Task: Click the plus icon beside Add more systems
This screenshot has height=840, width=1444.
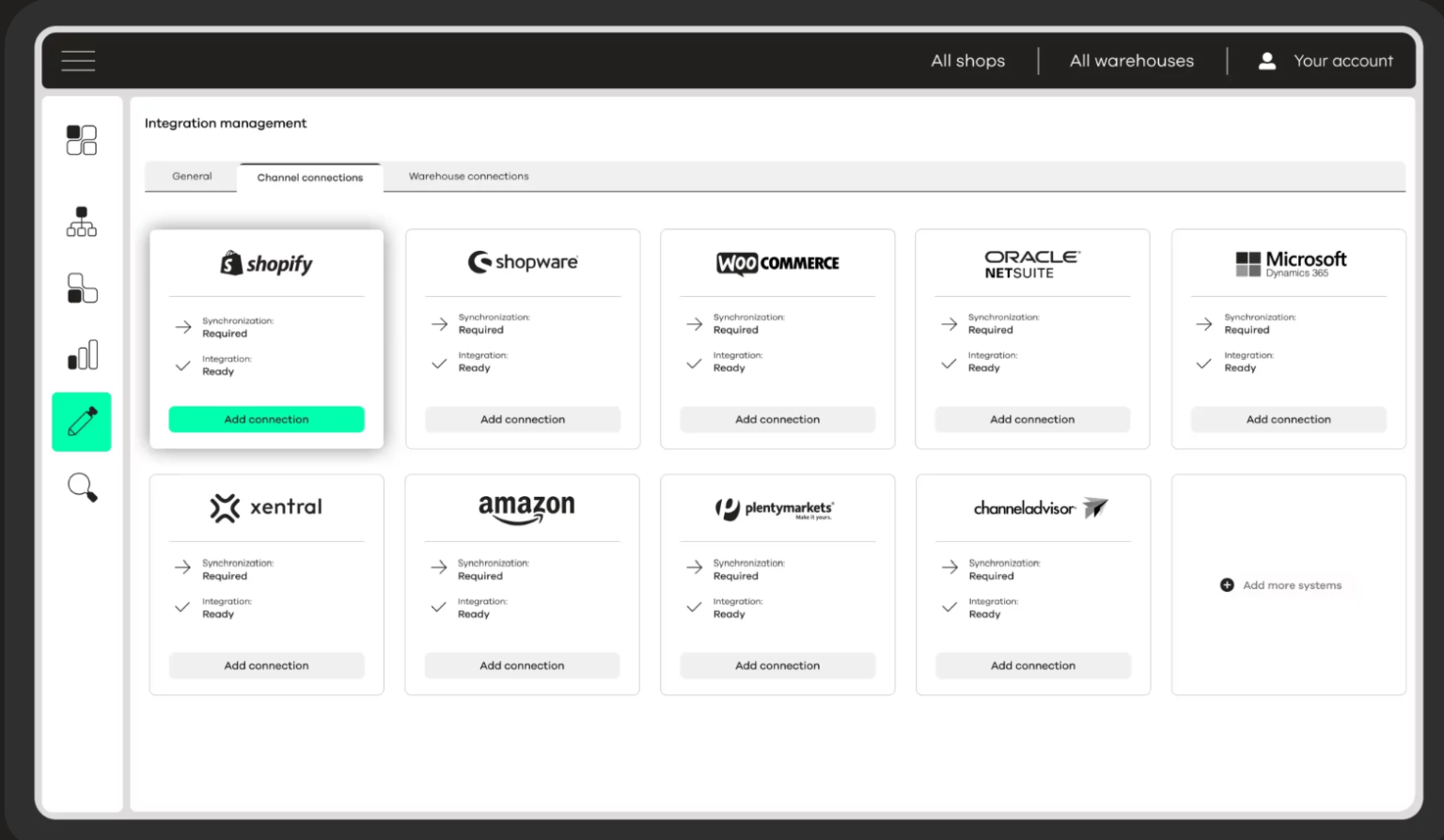Action: coord(1227,585)
